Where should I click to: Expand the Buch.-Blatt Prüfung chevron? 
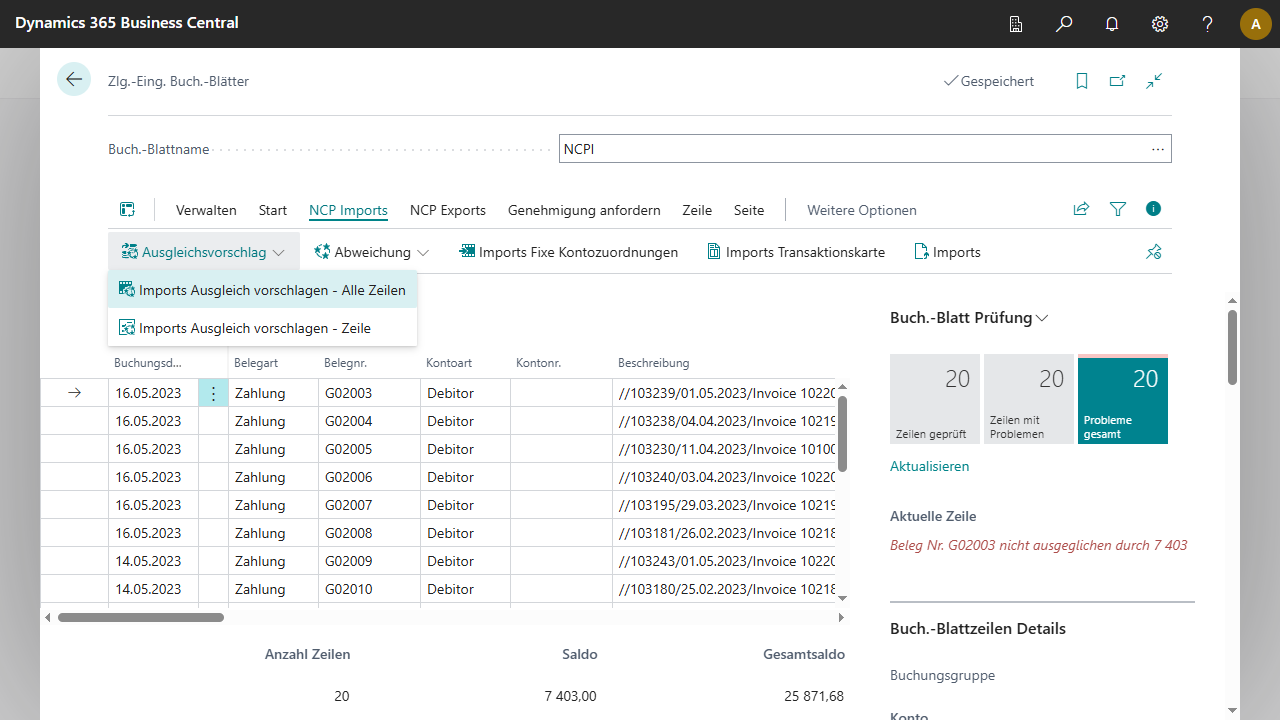click(x=1042, y=318)
